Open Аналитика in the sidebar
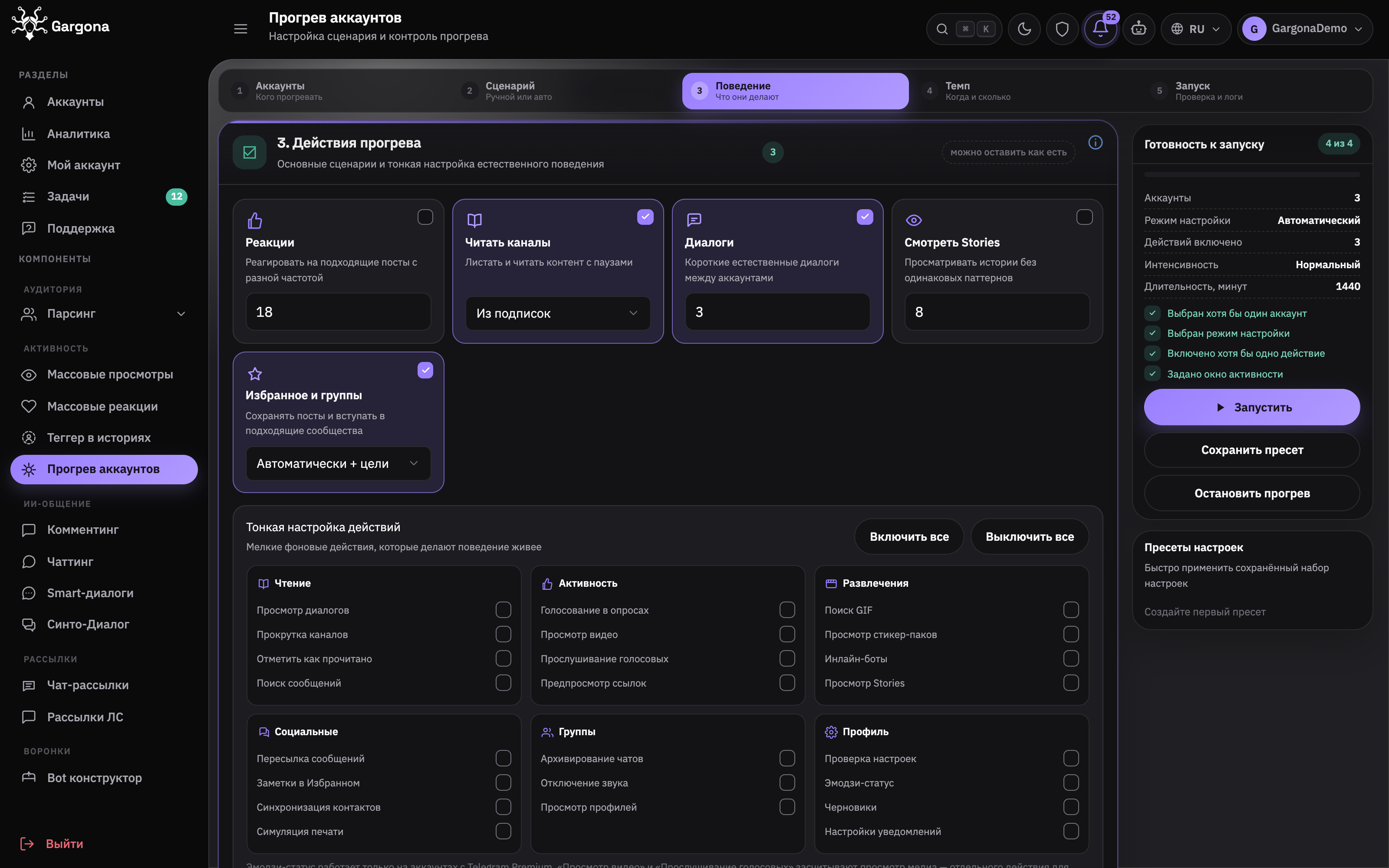 [104, 134]
